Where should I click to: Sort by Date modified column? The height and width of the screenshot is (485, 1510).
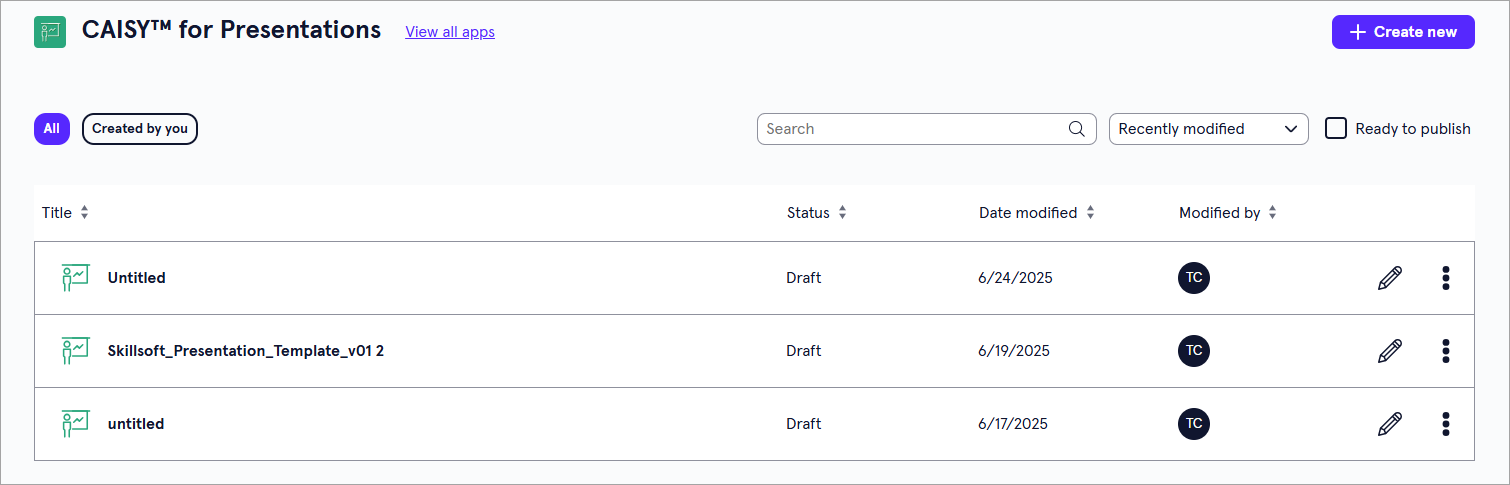(1090, 213)
